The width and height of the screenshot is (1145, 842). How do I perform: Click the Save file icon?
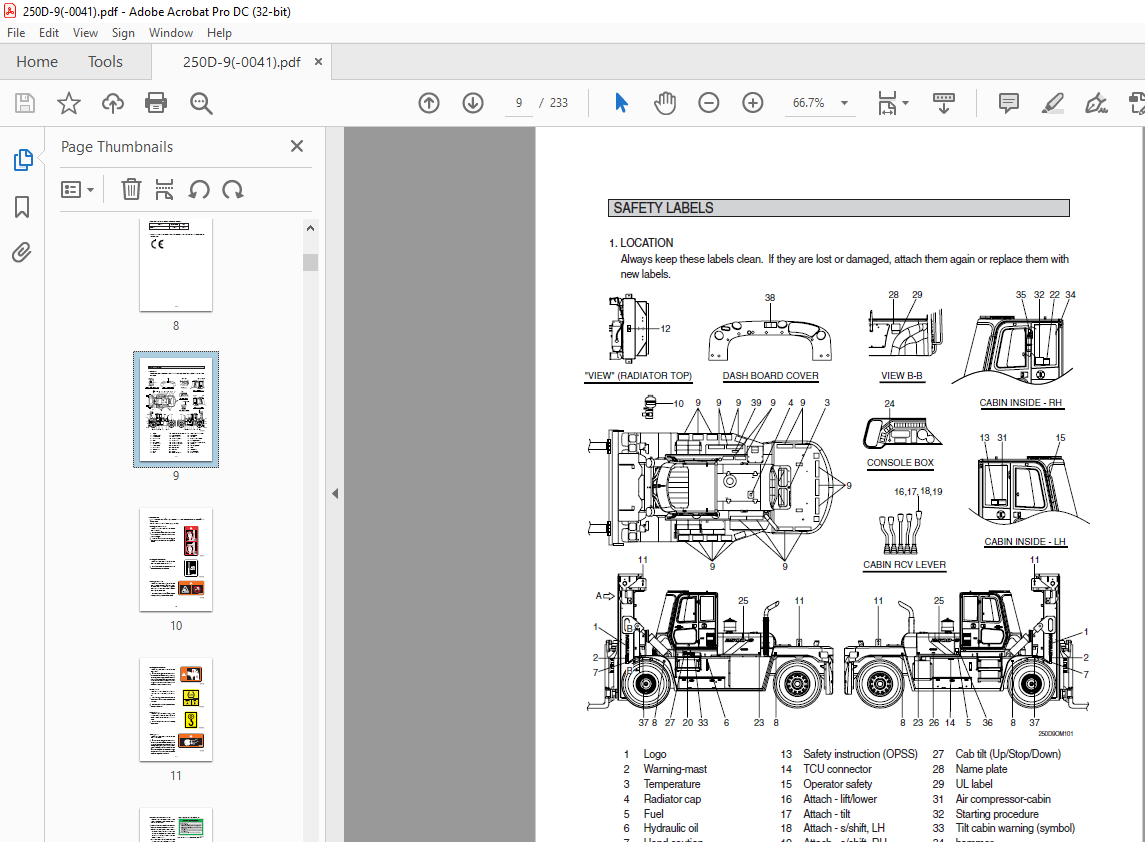[25, 103]
